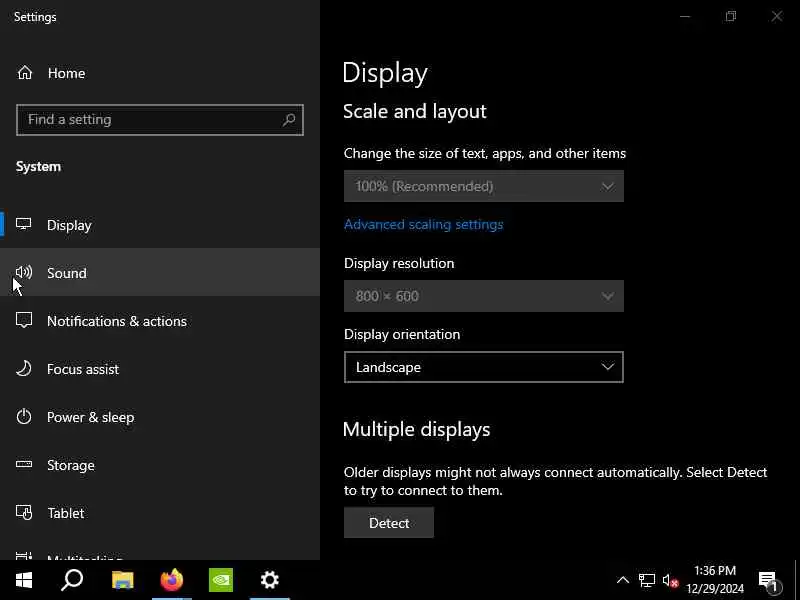This screenshot has width=800, height=600.
Task: Open Notifications & actions settings
Action: [160, 320]
